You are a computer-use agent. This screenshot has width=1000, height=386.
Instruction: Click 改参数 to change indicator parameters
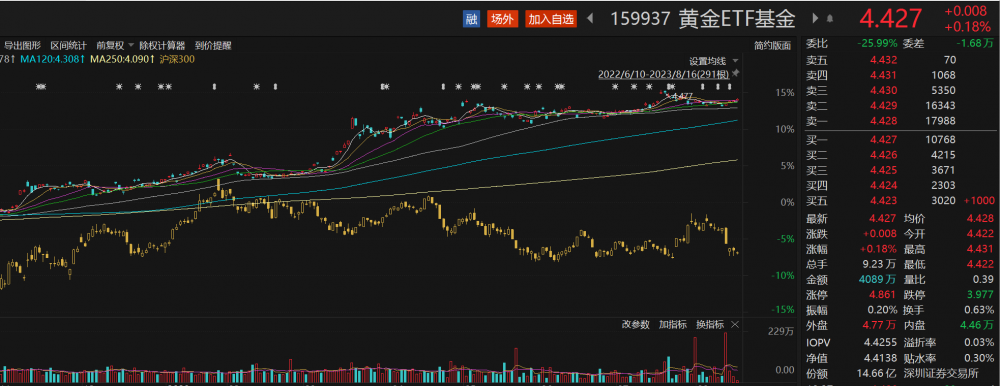pos(636,325)
